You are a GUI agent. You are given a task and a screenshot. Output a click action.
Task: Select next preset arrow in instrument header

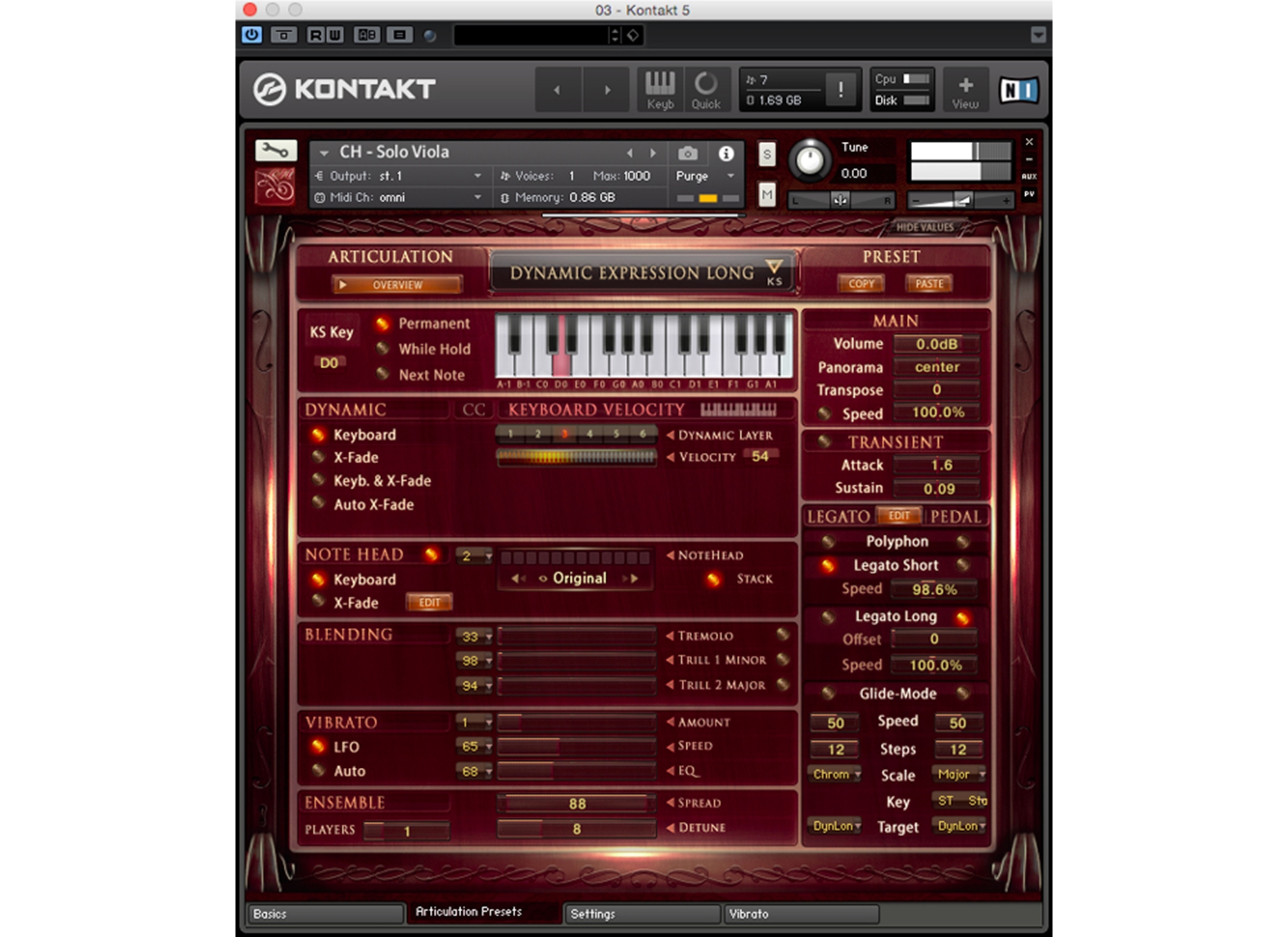[x=653, y=153]
